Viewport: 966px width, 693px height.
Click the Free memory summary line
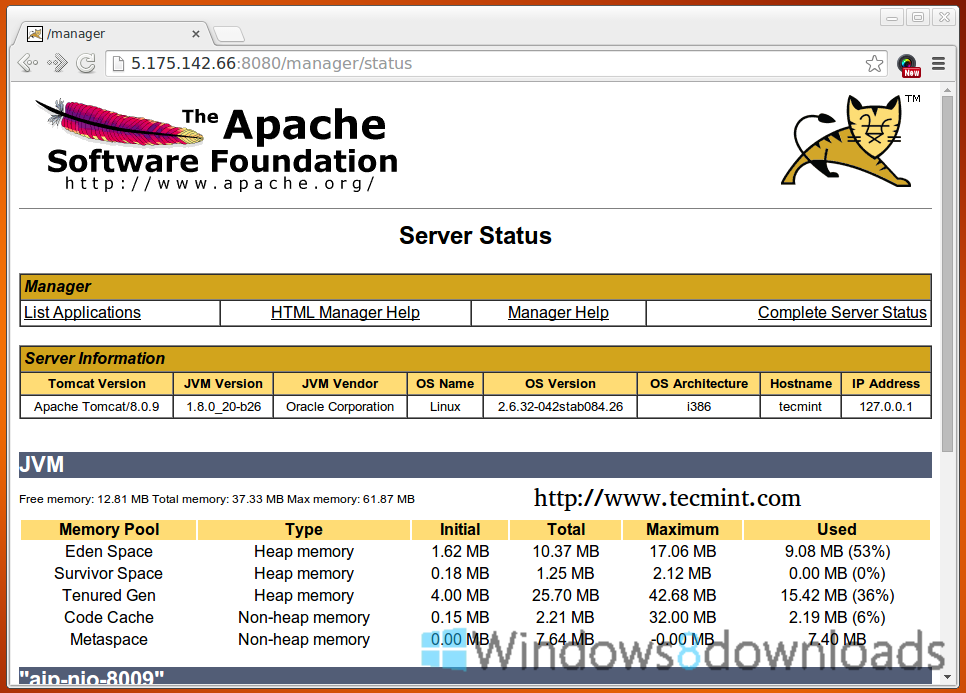pyautogui.click(x=217, y=499)
